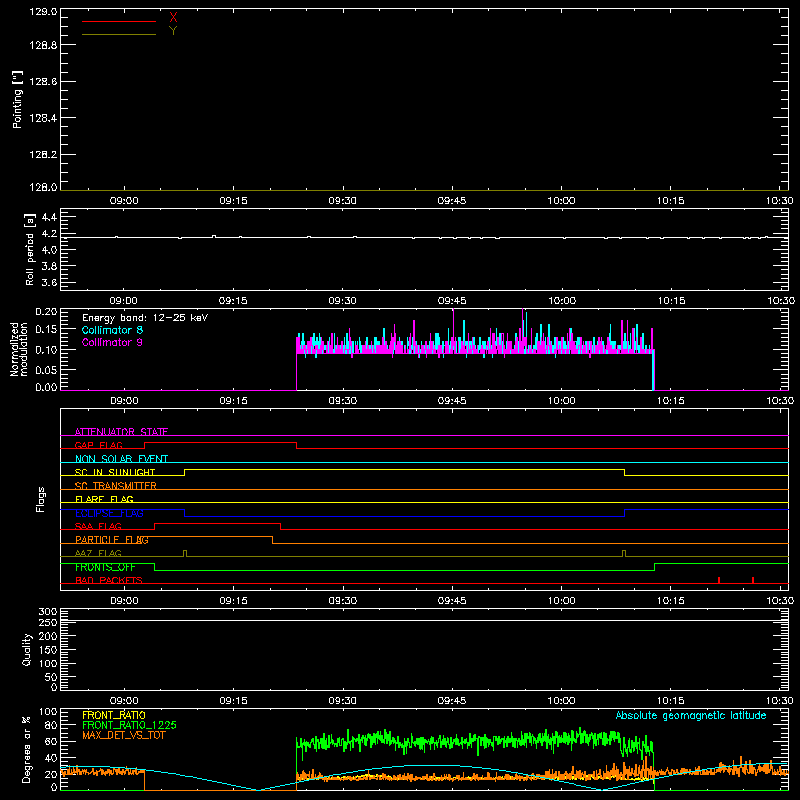Select the SC_IN_SUNLIGHT flag label
The height and width of the screenshot is (800, 800).
click(115, 472)
